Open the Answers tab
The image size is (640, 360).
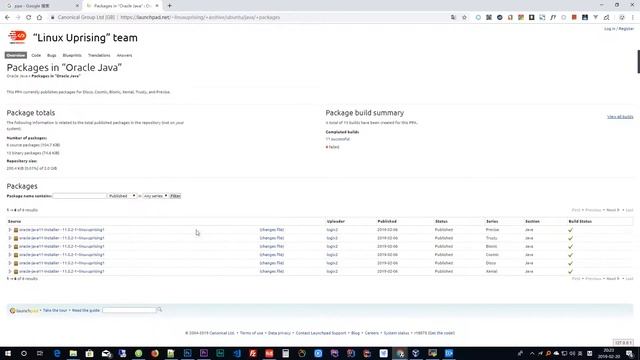(124, 55)
